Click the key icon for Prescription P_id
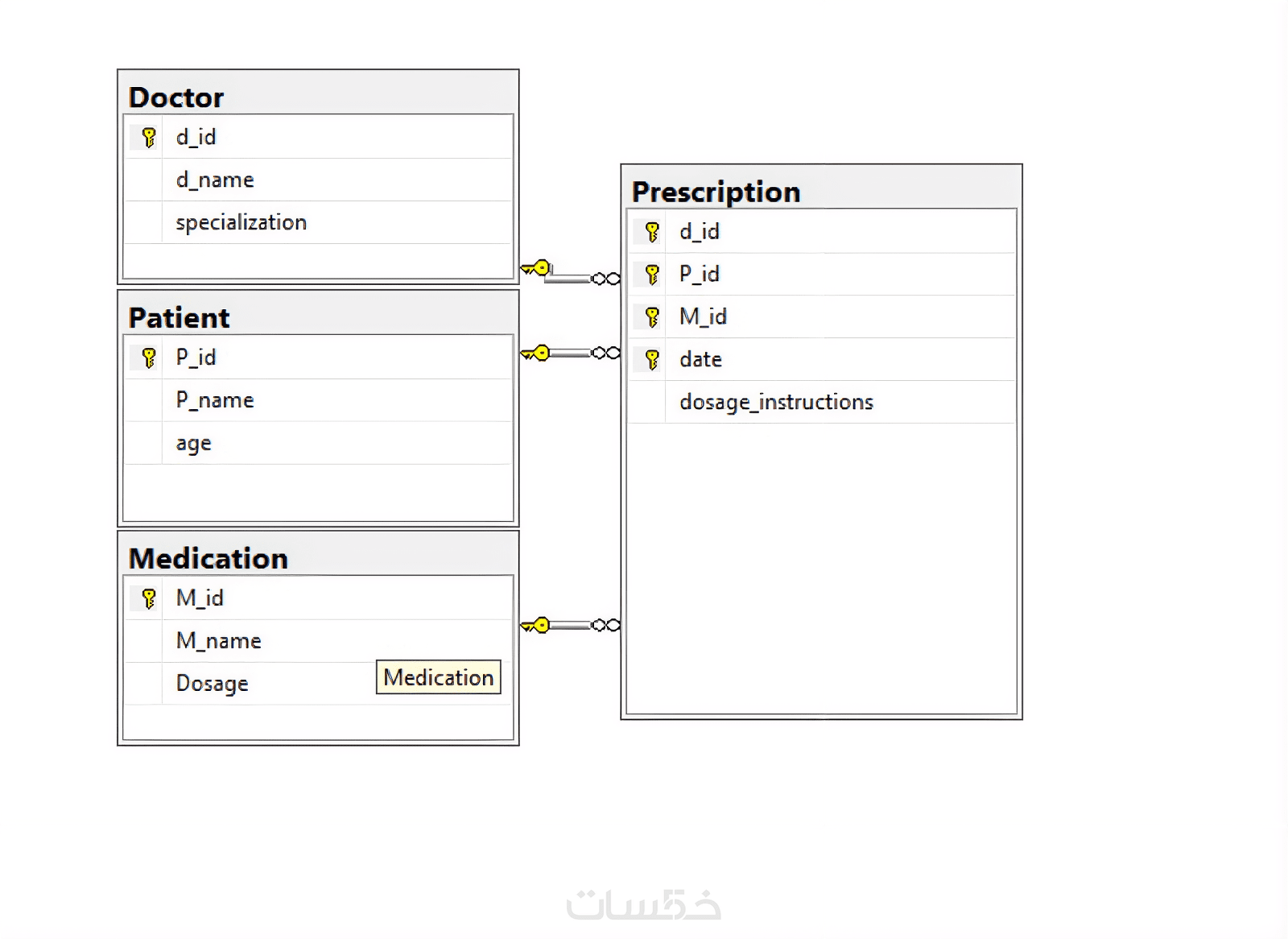Viewport: 1288px width, 939px height. click(652, 275)
